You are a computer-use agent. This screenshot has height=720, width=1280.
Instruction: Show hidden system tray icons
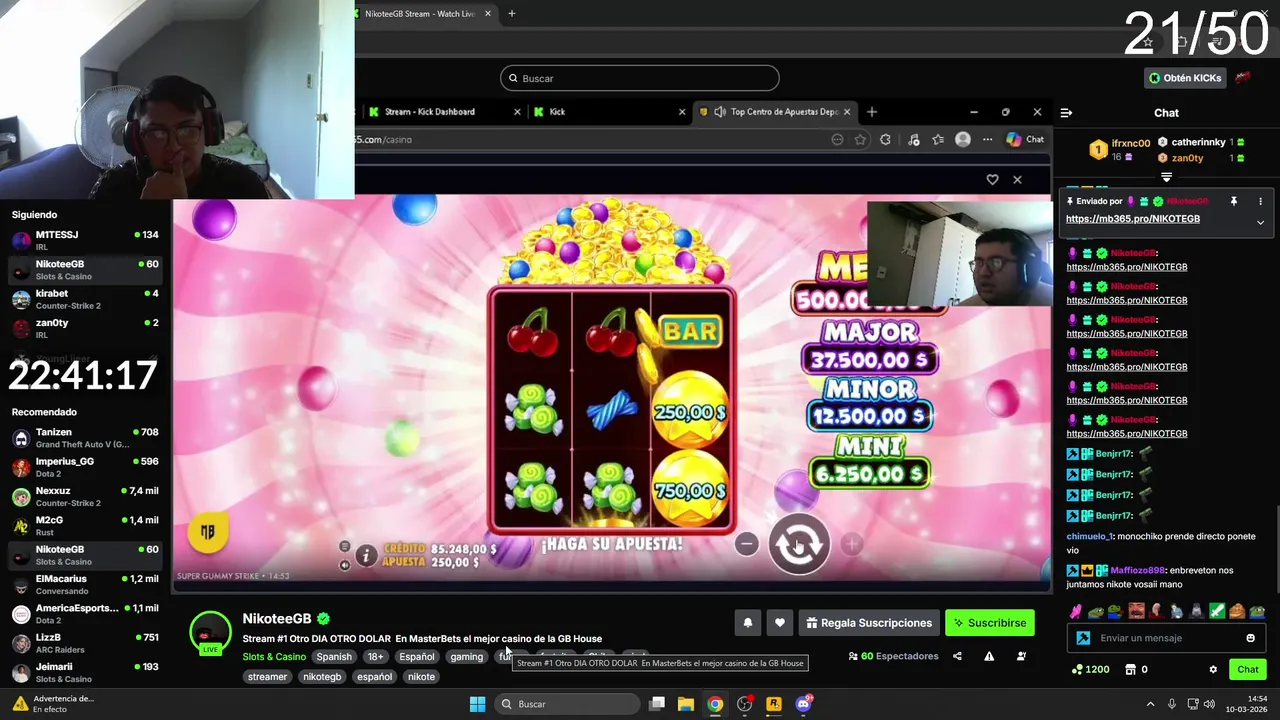click(1150, 704)
